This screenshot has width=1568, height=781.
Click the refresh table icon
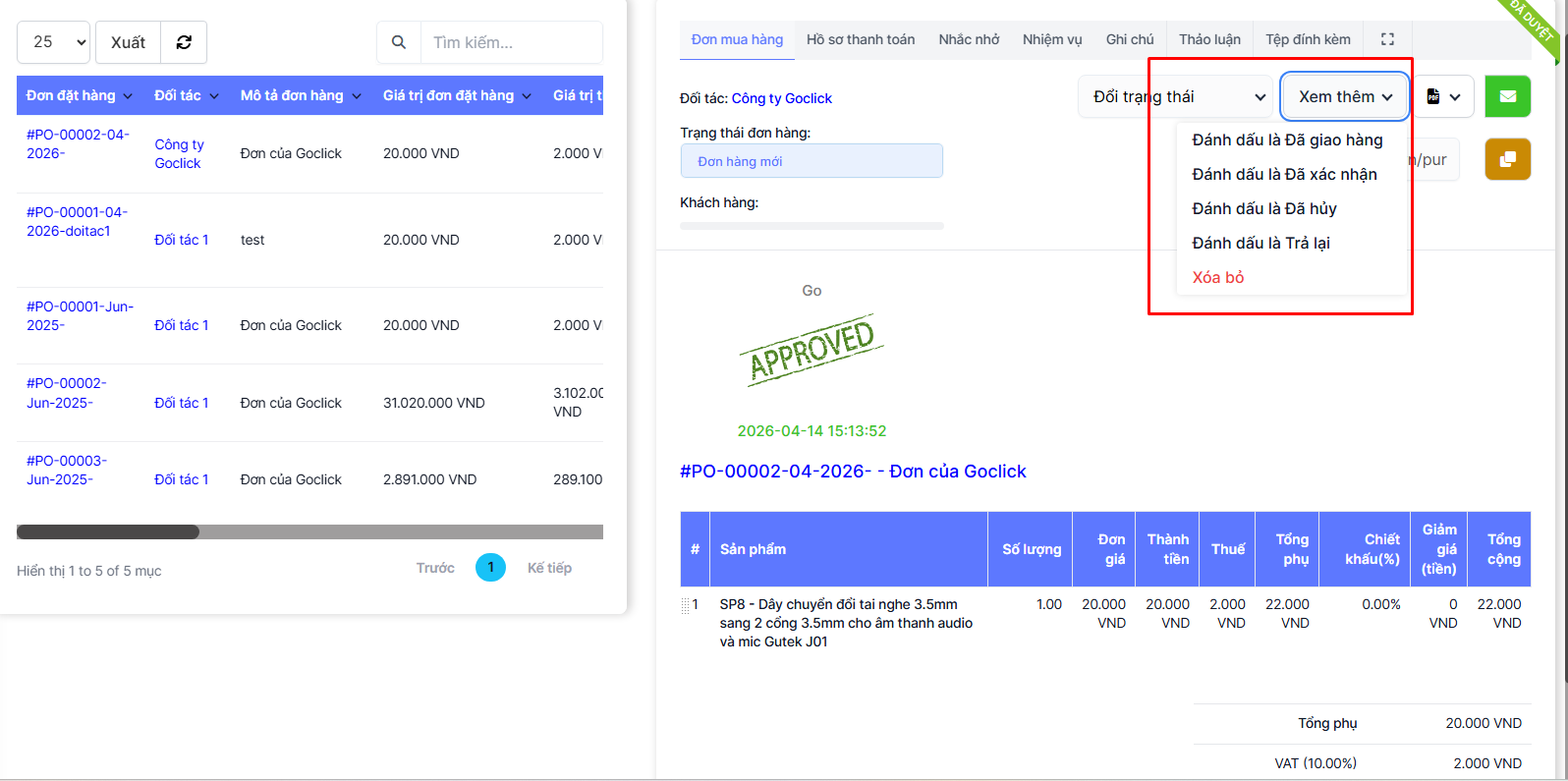click(x=184, y=42)
